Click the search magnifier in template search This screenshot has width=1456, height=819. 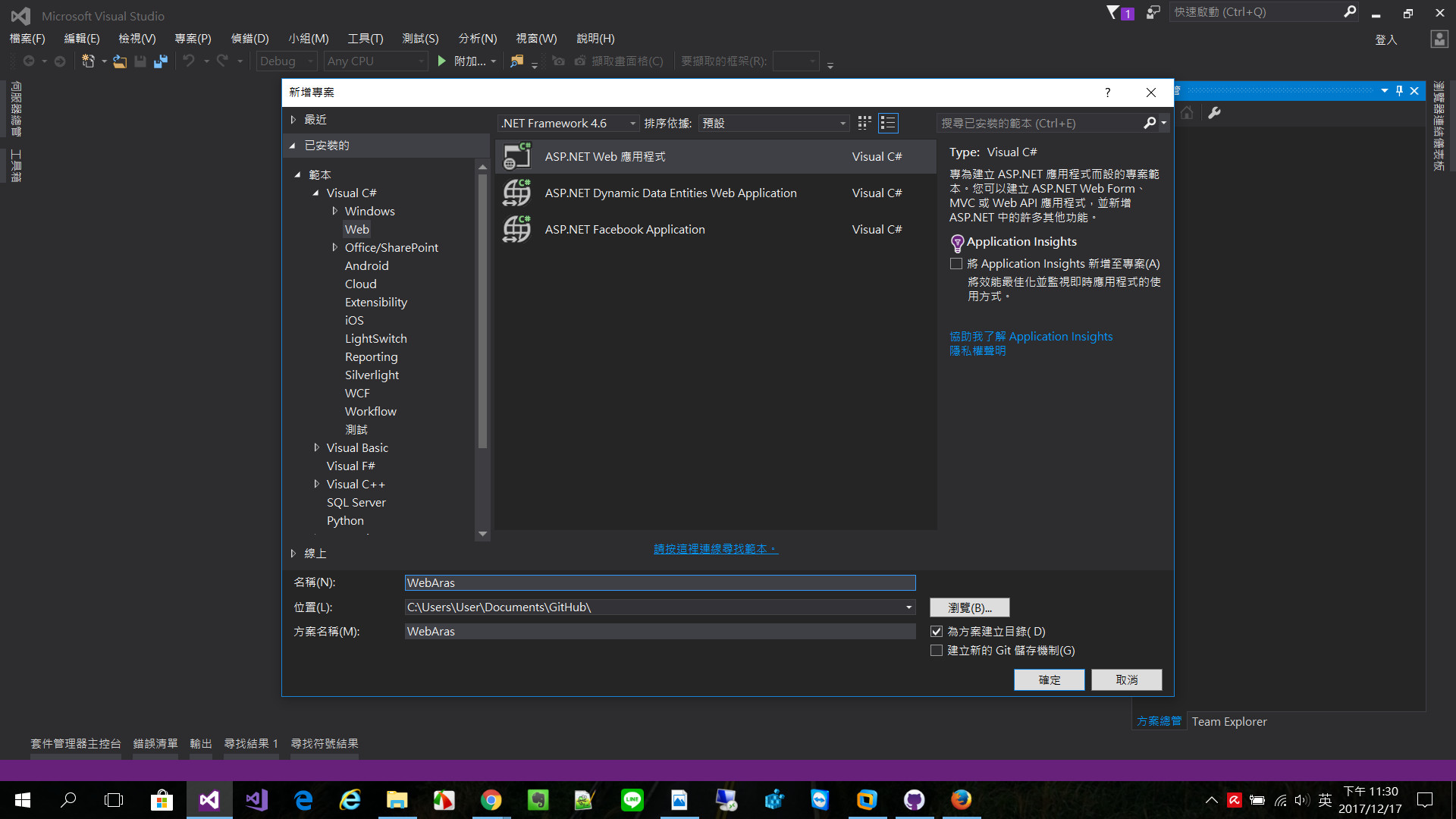coord(1150,123)
